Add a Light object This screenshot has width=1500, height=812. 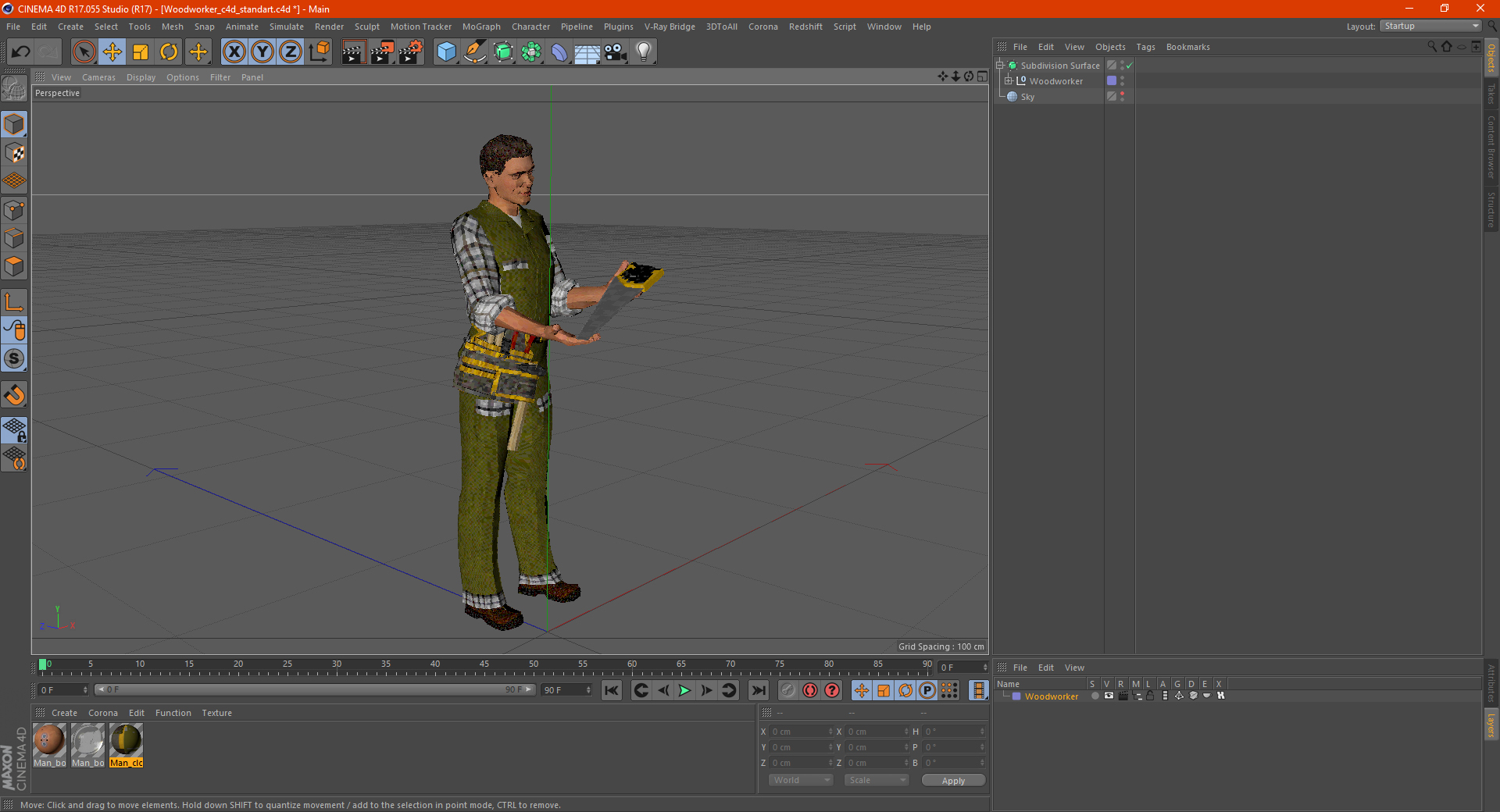[644, 52]
